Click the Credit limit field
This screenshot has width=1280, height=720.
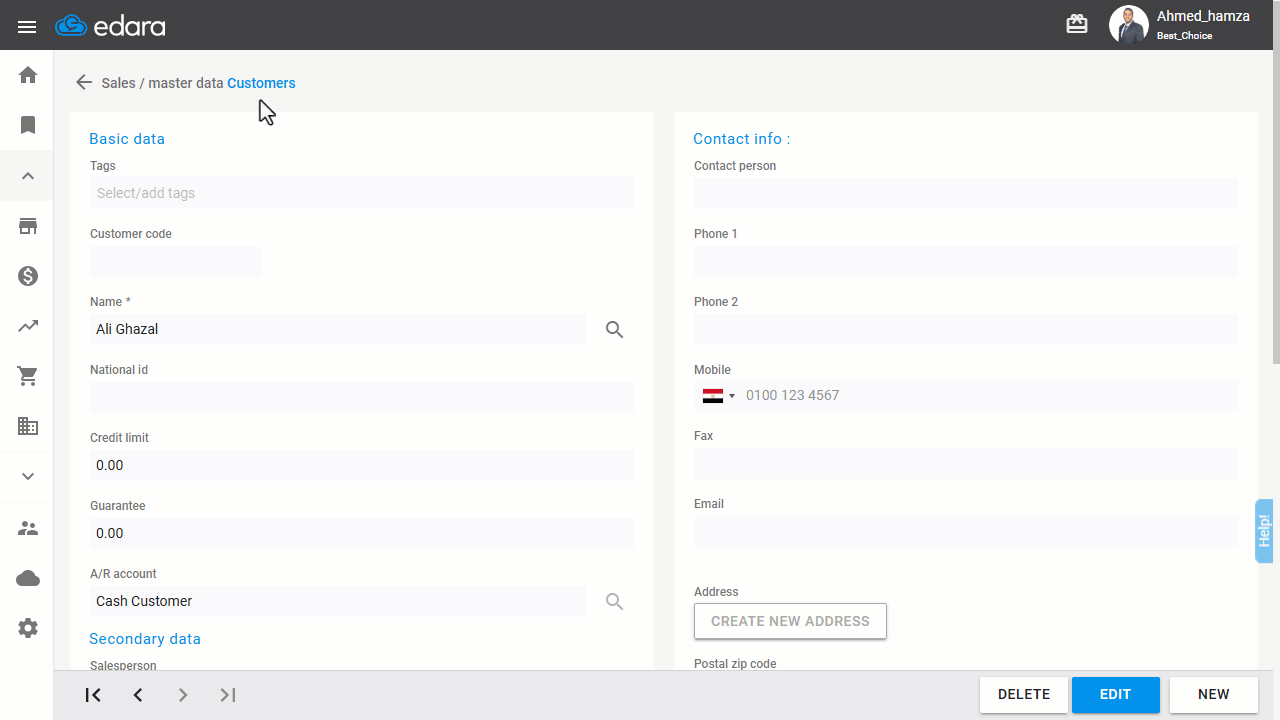pos(362,465)
